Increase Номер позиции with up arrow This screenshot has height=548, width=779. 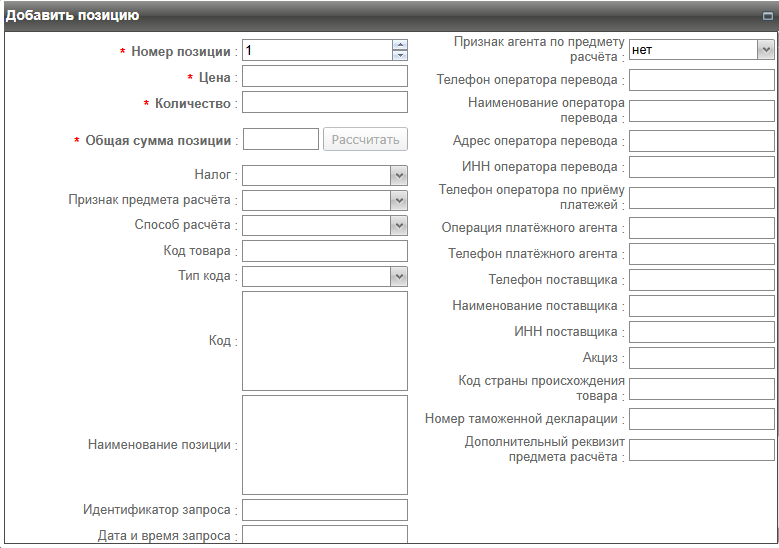(400, 45)
